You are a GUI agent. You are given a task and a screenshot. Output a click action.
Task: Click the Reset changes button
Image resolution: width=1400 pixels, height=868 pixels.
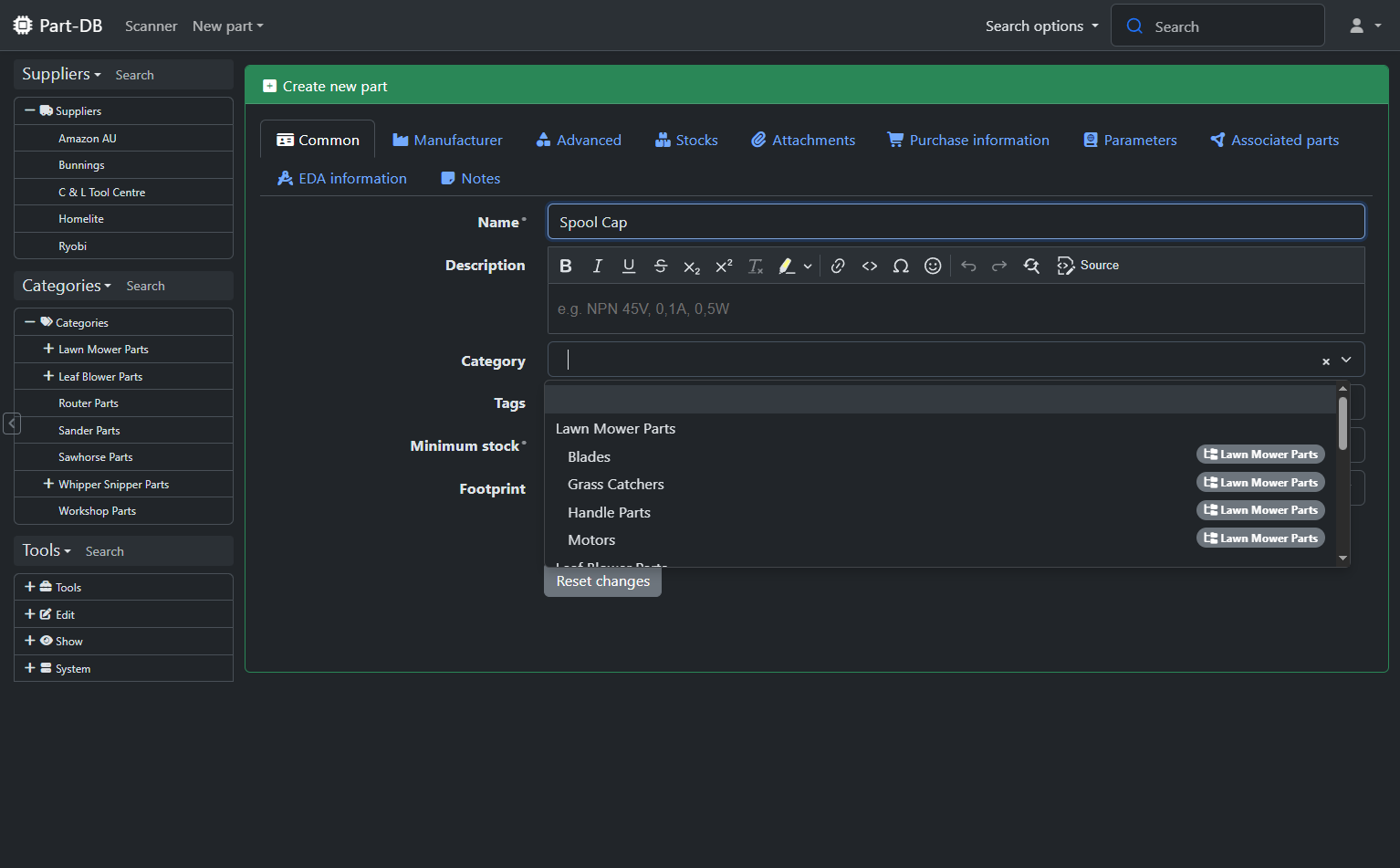(603, 581)
